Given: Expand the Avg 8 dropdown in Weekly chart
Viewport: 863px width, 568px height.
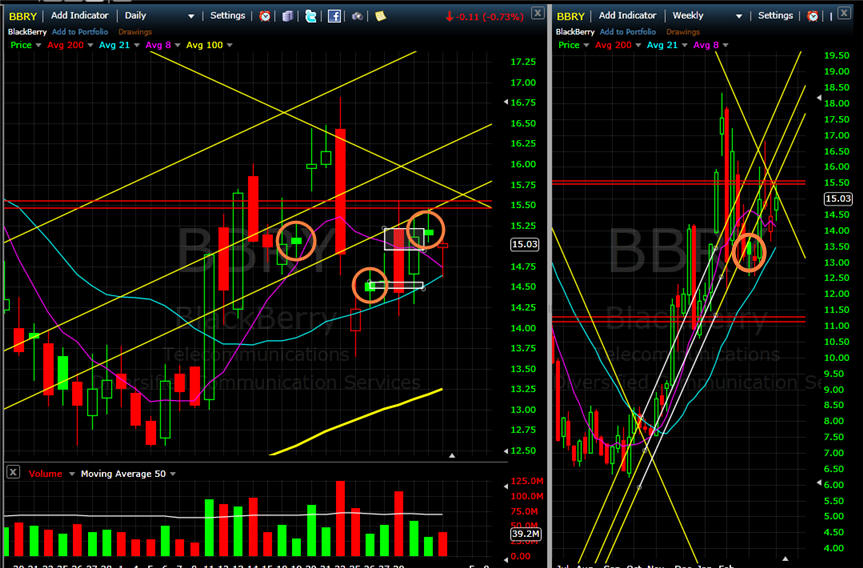Looking at the screenshot, I should [725, 45].
